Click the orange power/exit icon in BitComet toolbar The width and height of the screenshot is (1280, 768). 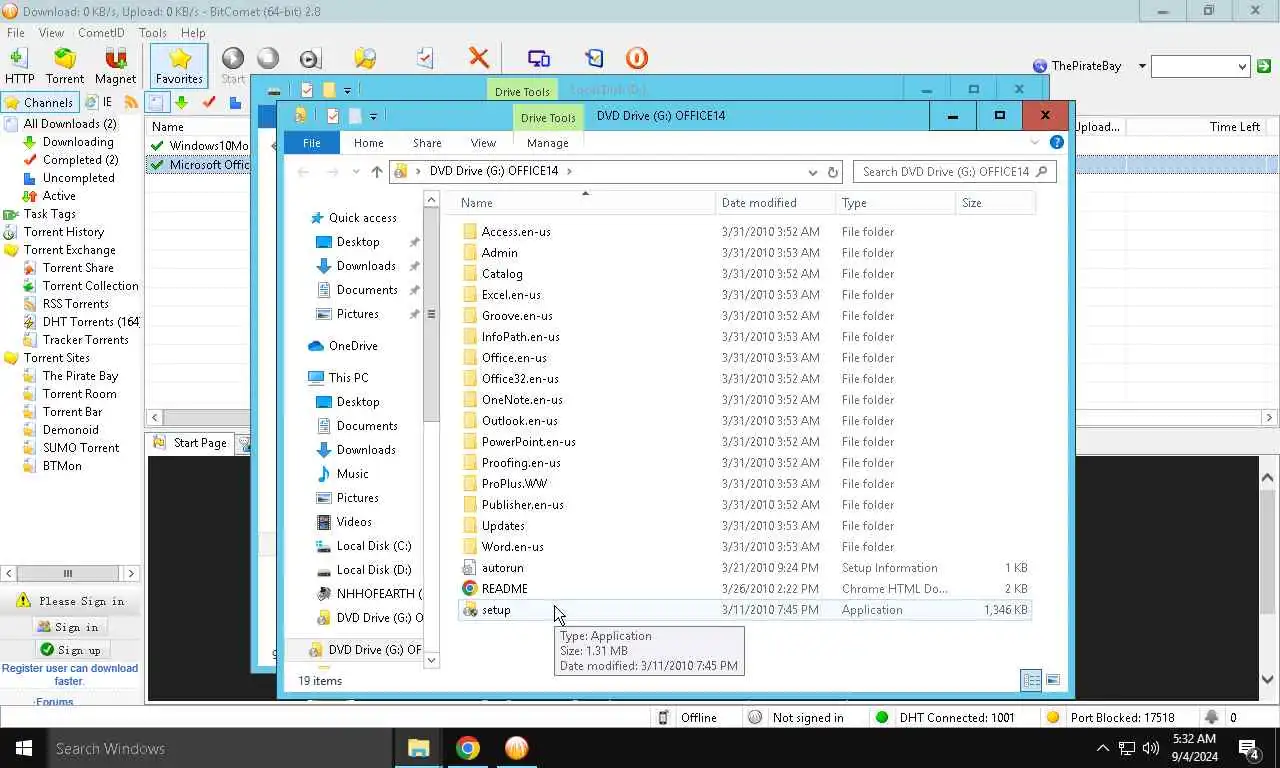(x=636, y=59)
